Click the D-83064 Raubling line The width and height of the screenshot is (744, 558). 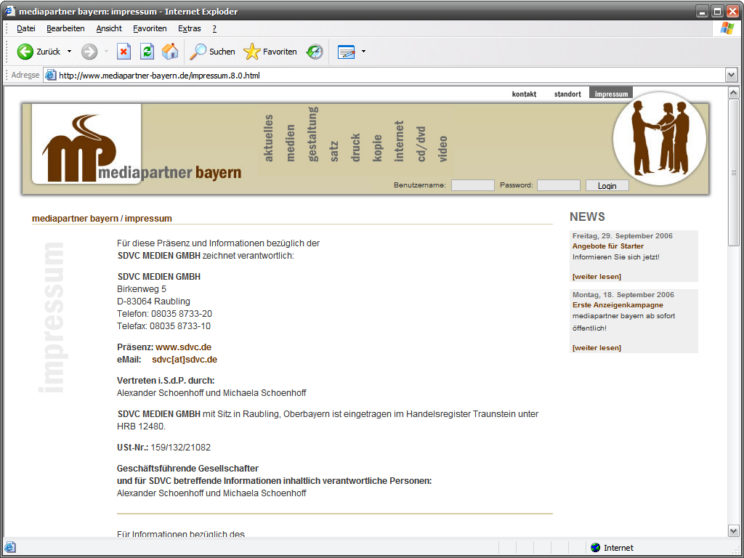153,301
